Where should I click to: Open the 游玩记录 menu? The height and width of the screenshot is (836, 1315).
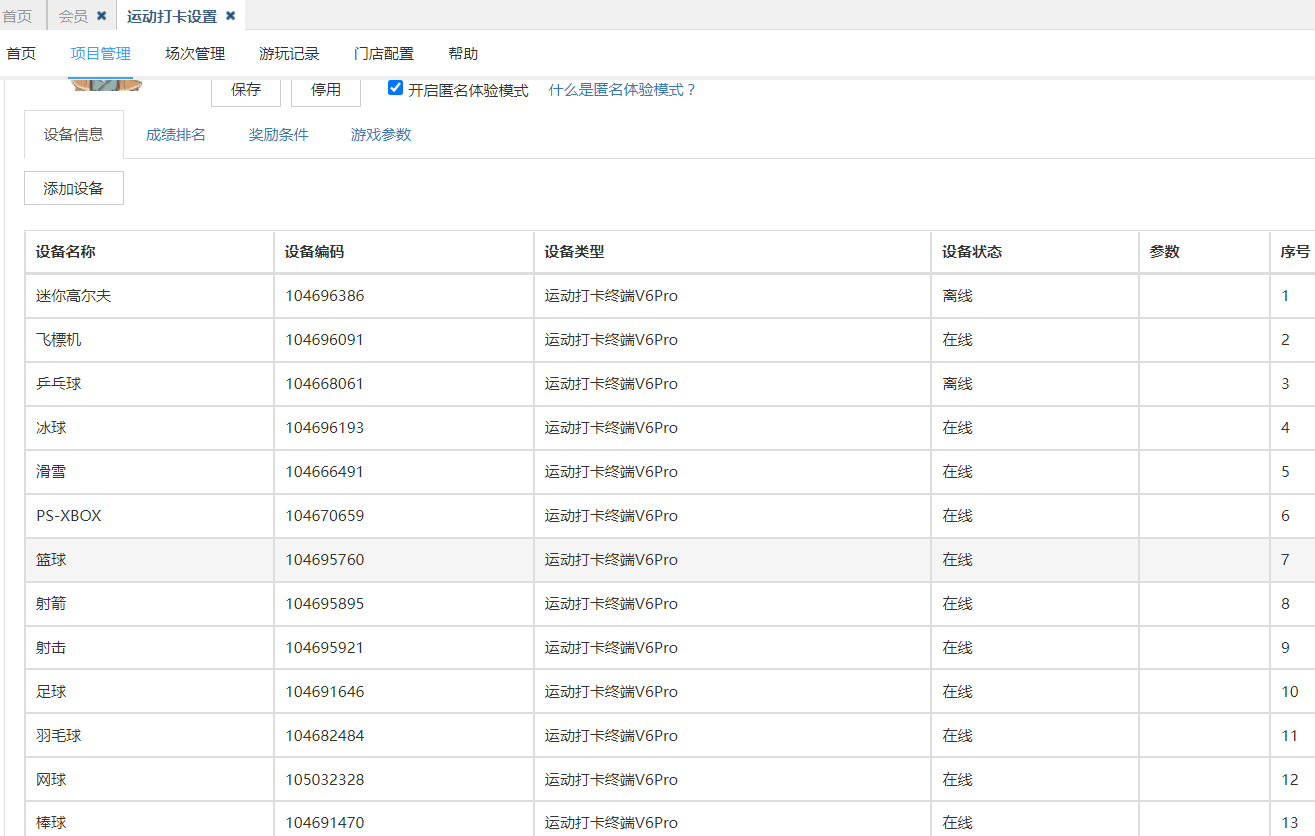289,54
